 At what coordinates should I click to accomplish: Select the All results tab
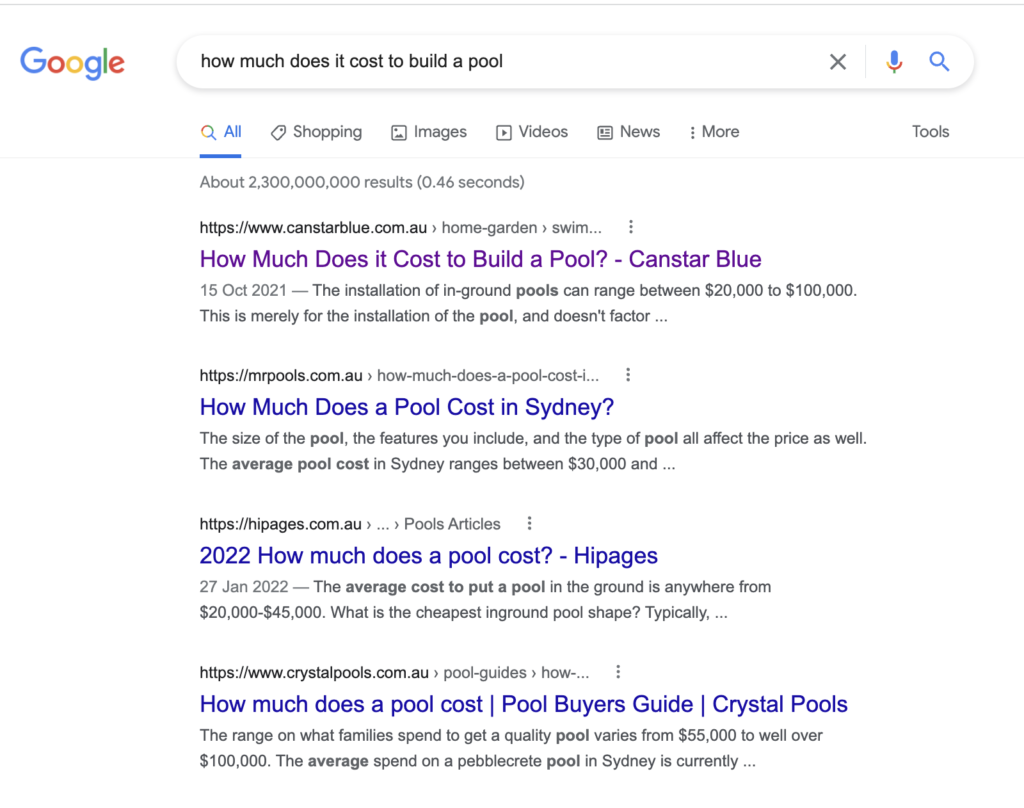pos(221,132)
